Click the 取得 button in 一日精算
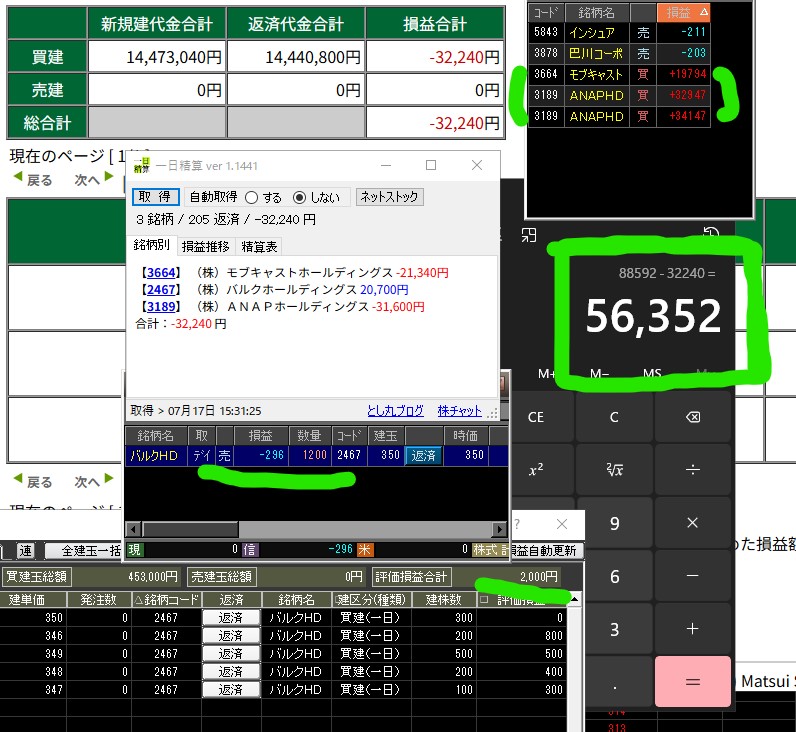The width and height of the screenshot is (796, 732). point(155,197)
